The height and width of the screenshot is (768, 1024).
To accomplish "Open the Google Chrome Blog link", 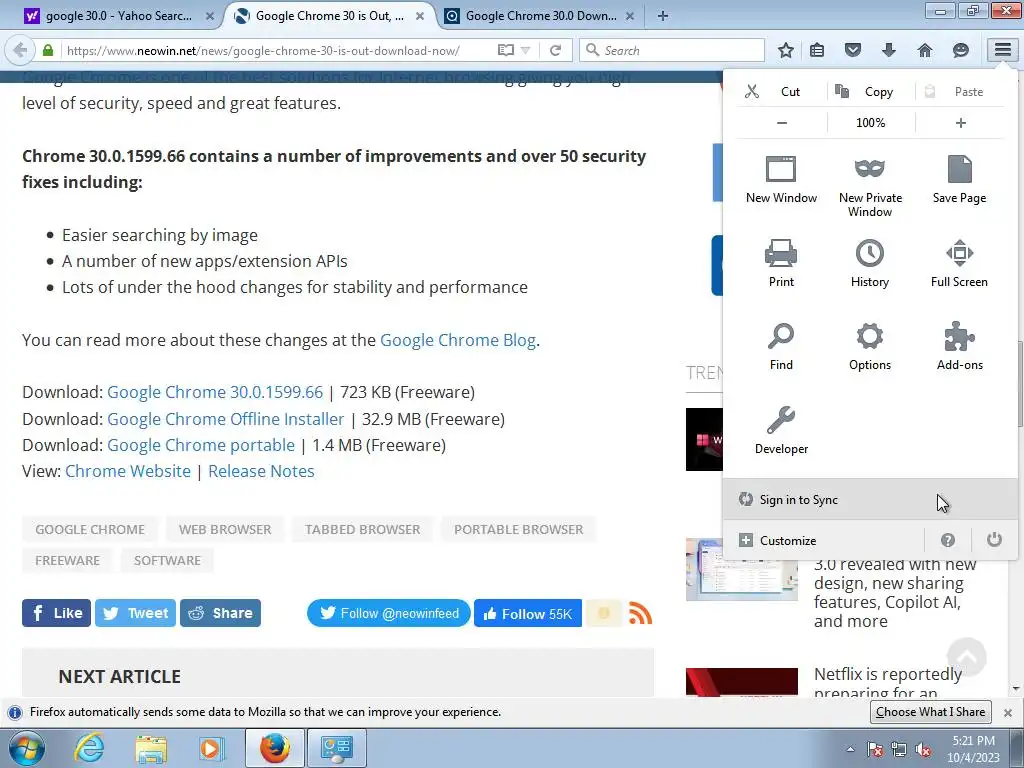I will click(458, 340).
